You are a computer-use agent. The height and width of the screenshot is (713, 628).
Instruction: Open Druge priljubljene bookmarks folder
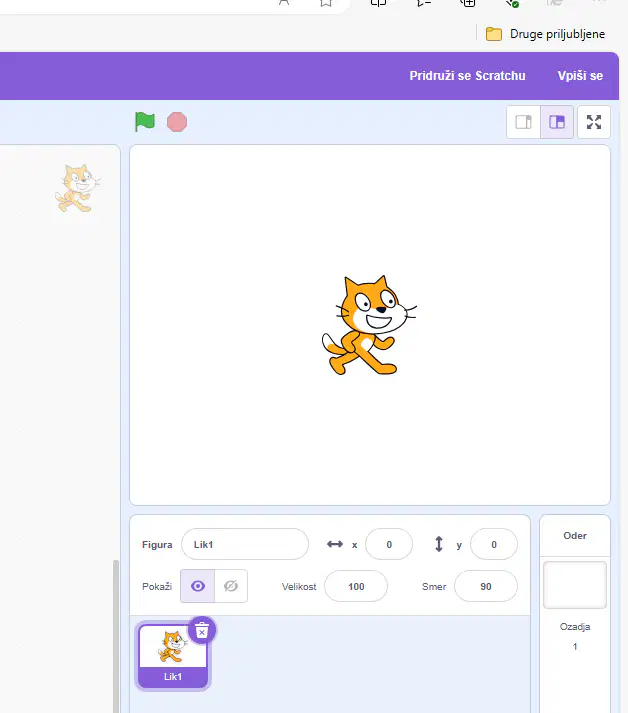545,34
